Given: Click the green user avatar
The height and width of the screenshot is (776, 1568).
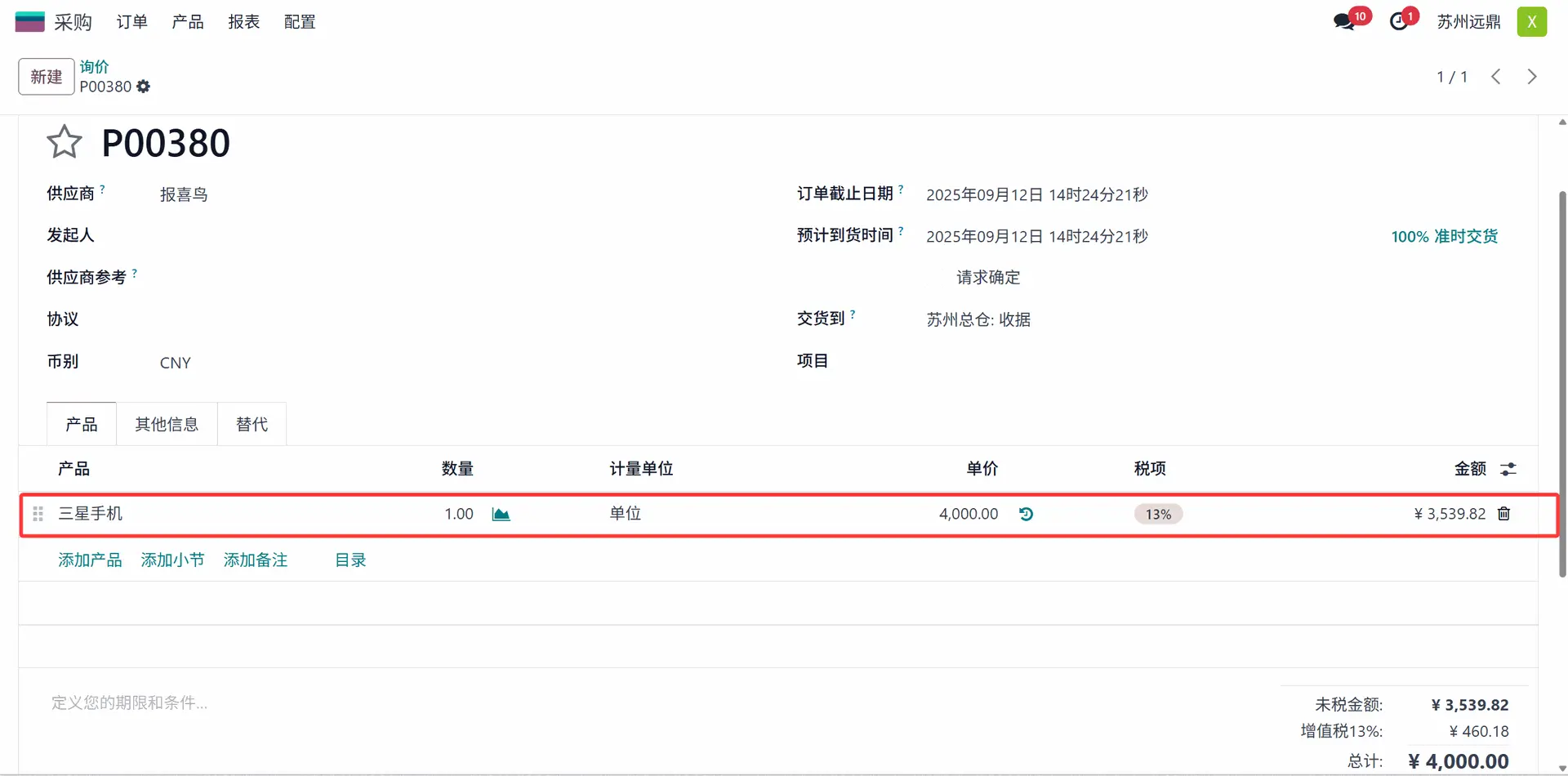Looking at the screenshot, I should (x=1531, y=22).
